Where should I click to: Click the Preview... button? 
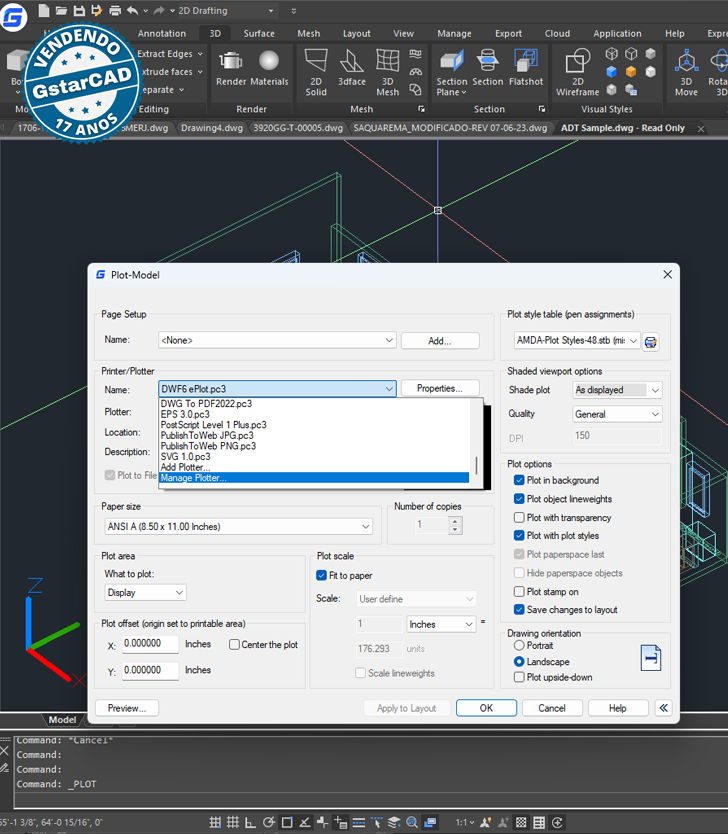(x=127, y=708)
